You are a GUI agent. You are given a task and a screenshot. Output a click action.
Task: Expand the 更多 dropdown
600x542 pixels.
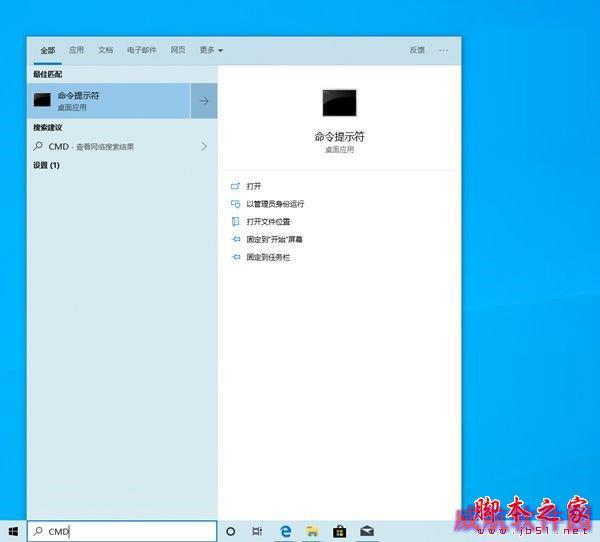coord(211,50)
